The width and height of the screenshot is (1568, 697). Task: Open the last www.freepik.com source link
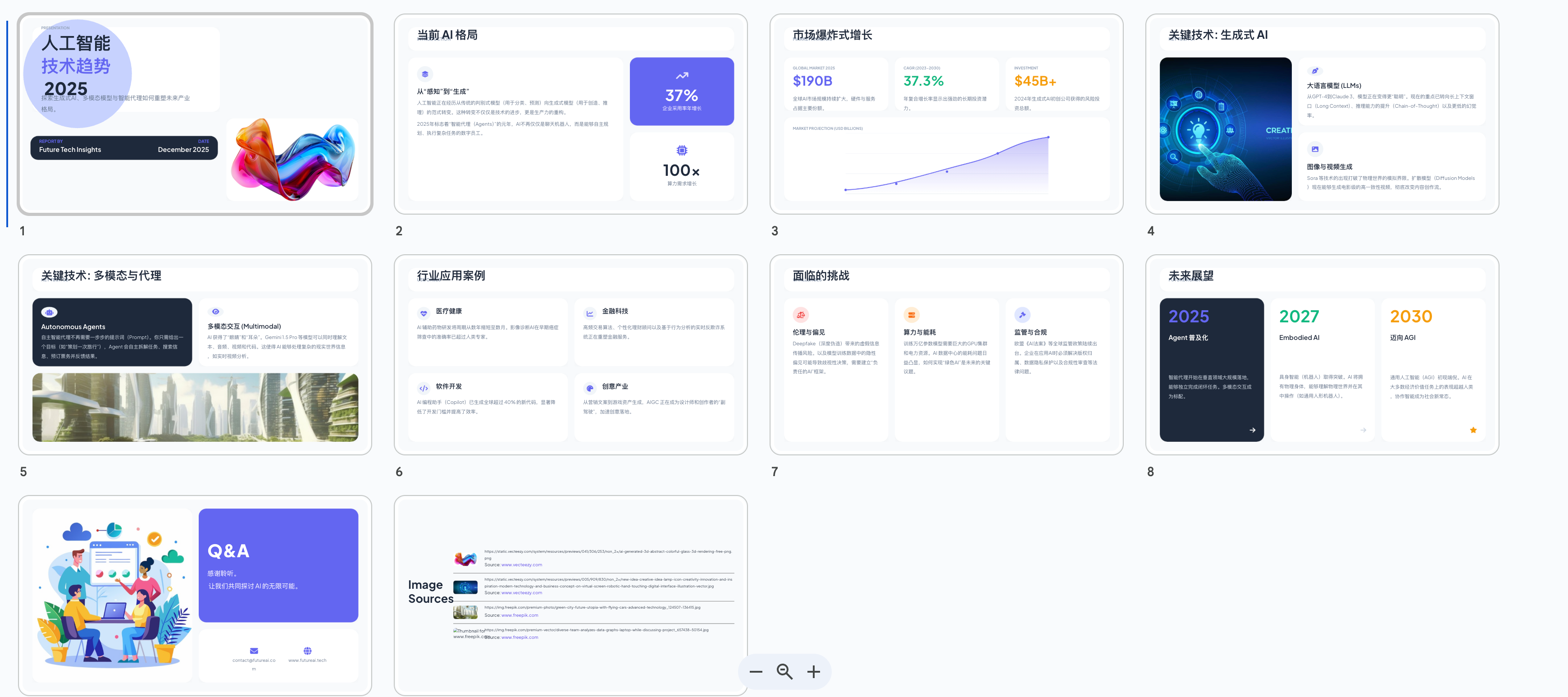tap(519, 637)
